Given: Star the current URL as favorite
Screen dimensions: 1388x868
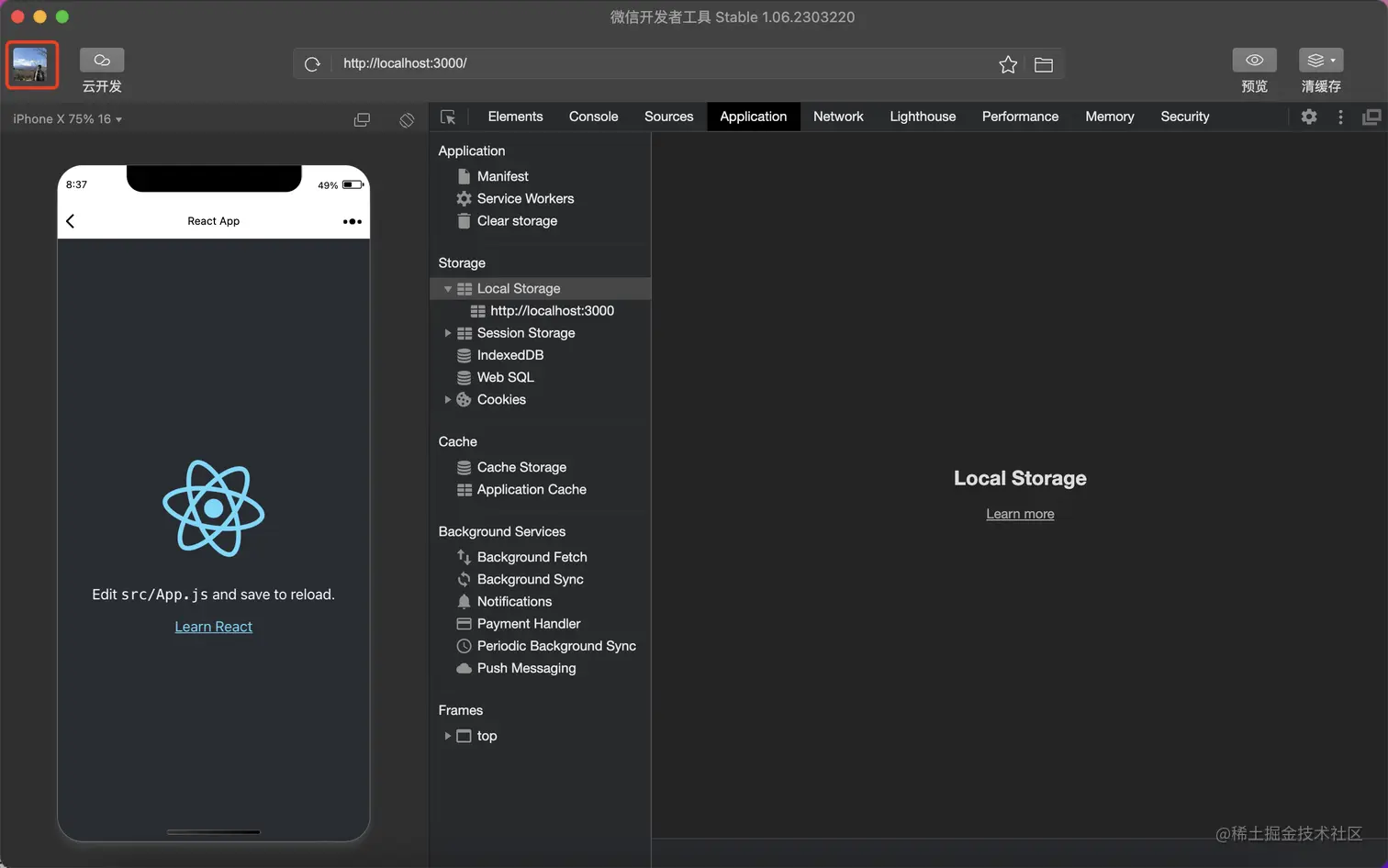Looking at the screenshot, I should coord(1007,63).
